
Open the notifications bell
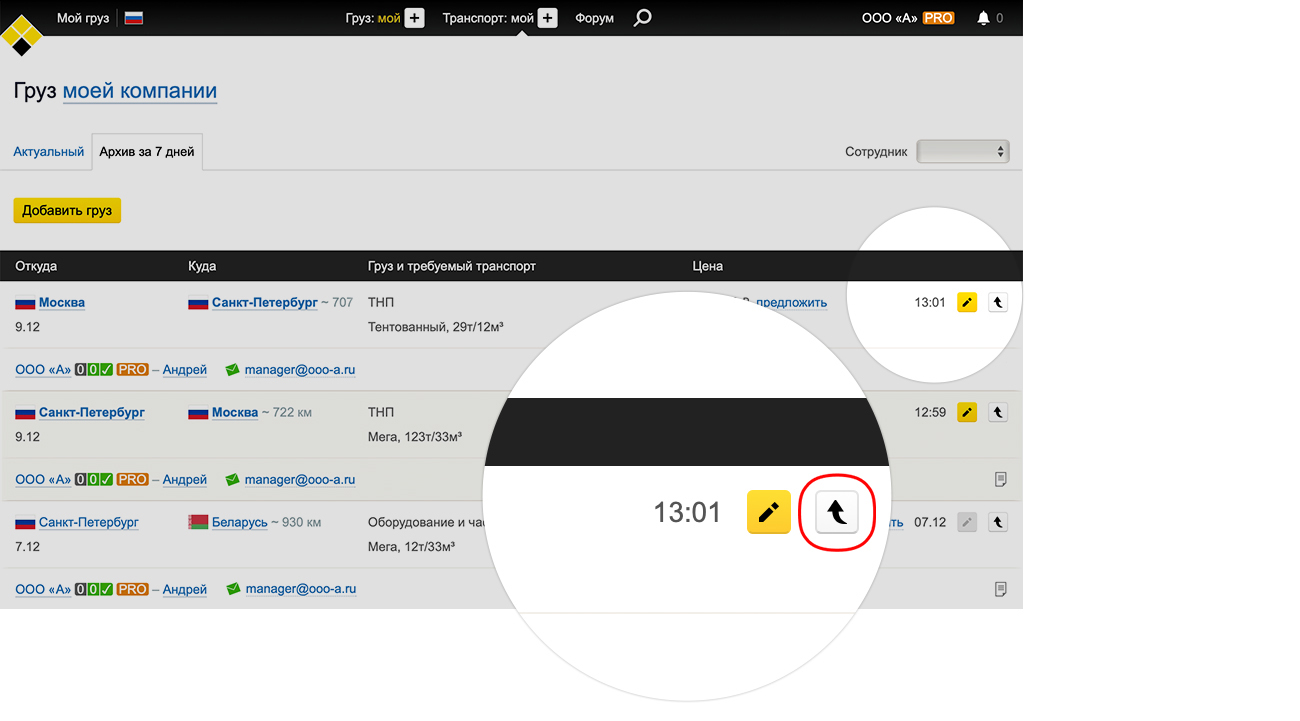pos(984,18)
